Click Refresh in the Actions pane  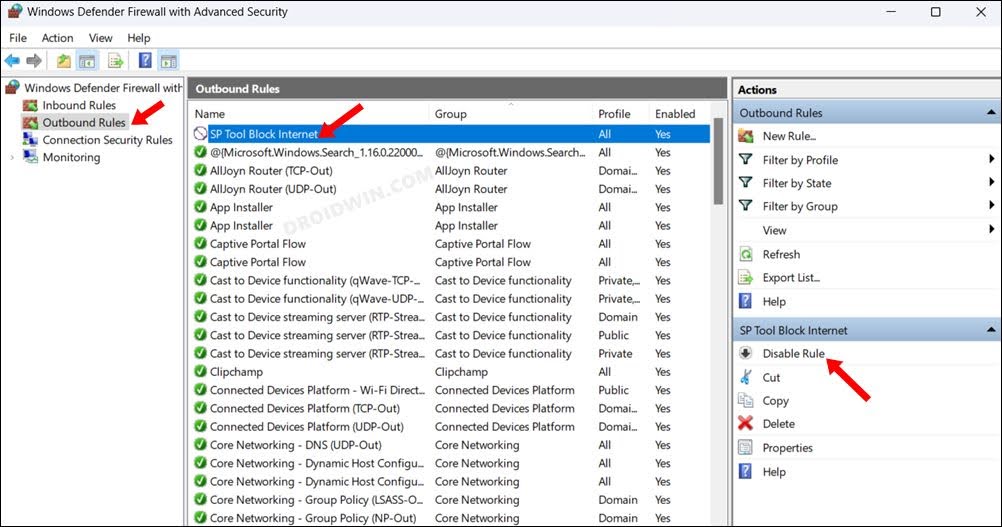[x=781, y=254]
